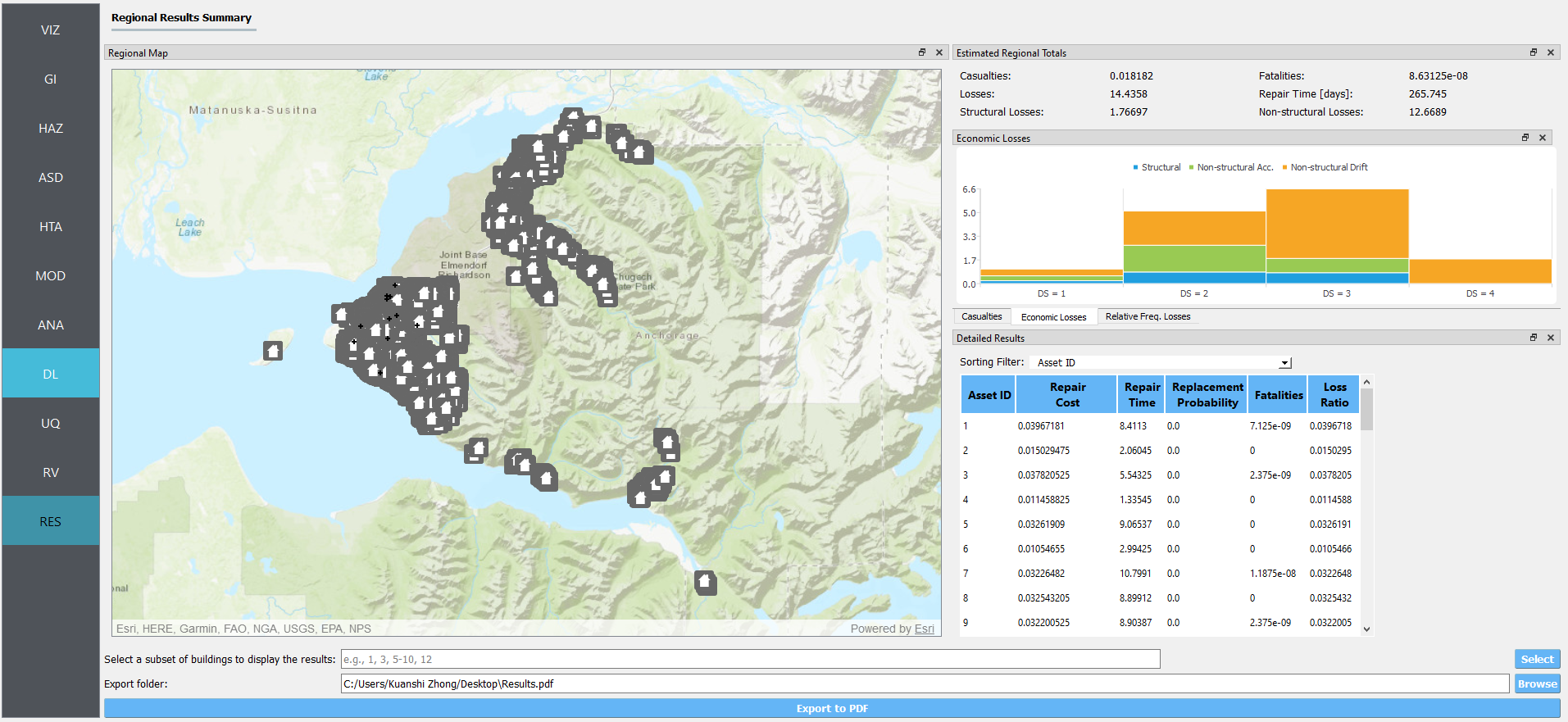This screenshot has width=1568, height=722.
Task: Click loss ratio value 0.0114588
Action: point(1330,500)
